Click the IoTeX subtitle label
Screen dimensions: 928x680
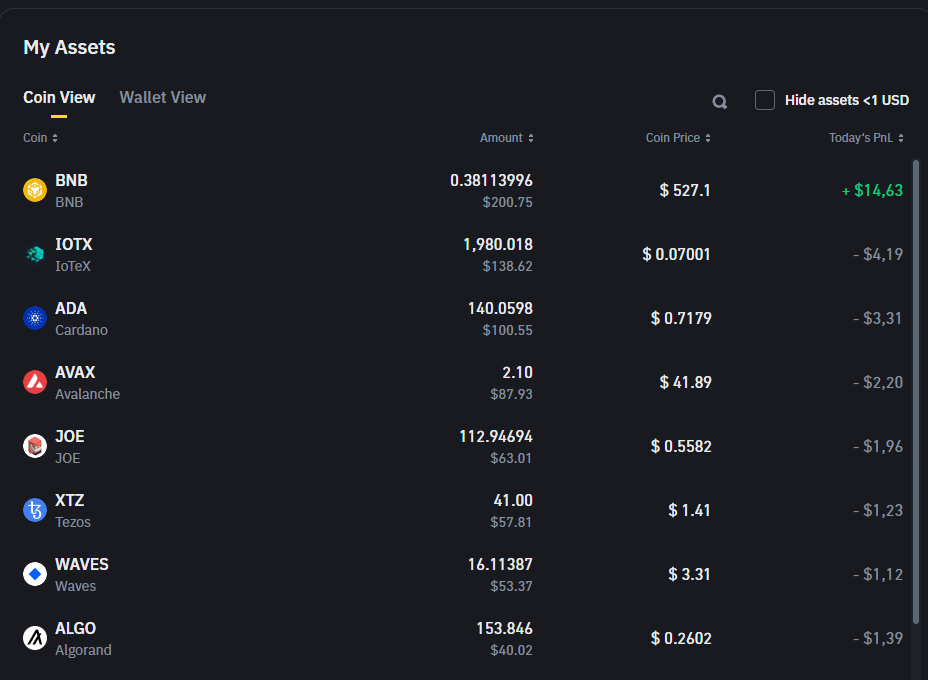tap(73, 266)
